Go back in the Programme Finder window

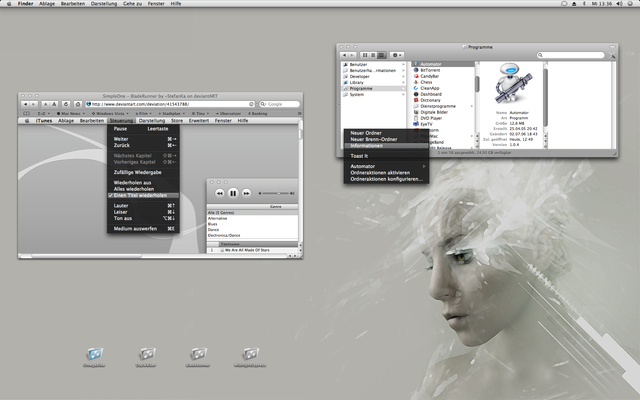click(344, 55)
